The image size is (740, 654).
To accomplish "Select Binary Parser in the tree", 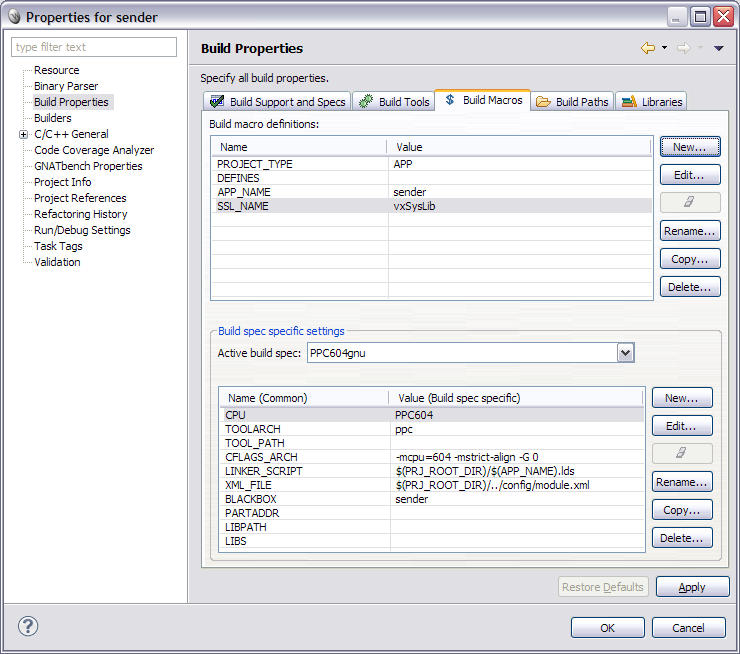I will [x=66, y=86].
